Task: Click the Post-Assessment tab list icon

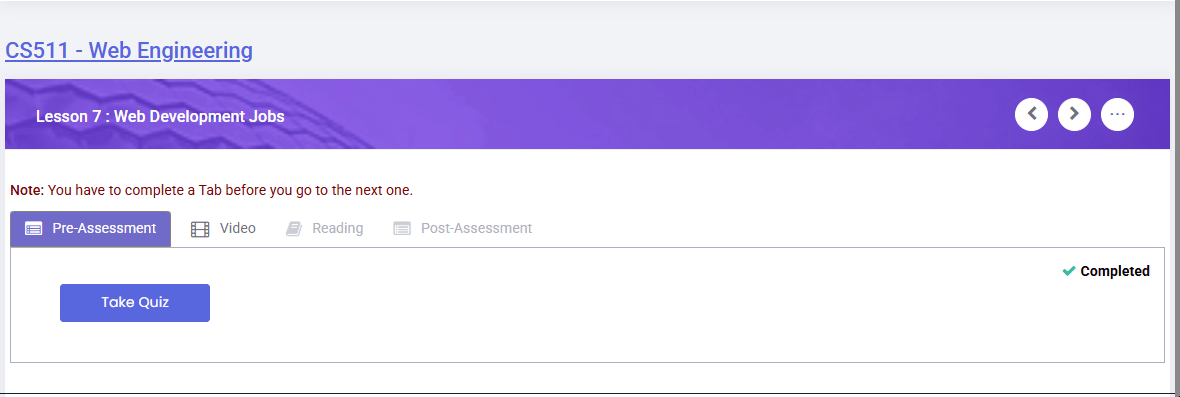Action: pyautogui.click(x=402, y=229)
